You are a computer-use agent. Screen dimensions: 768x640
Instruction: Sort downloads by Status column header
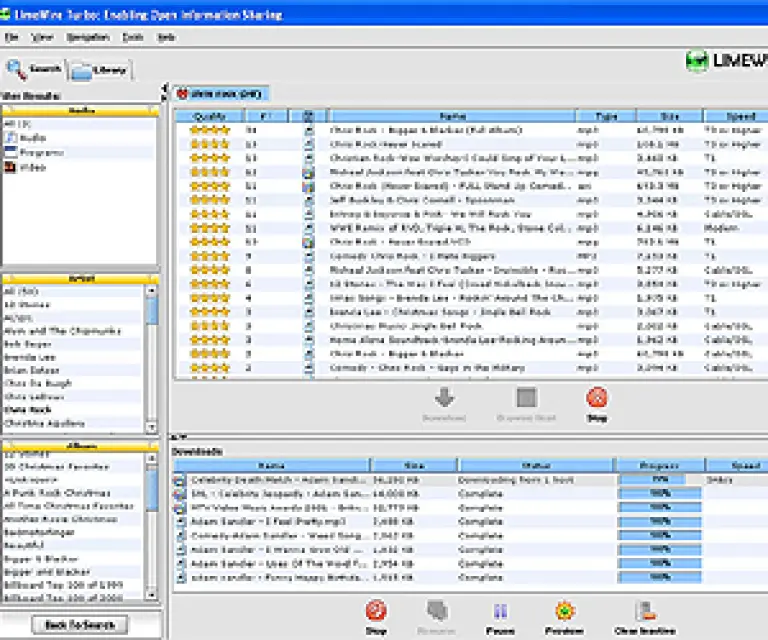535,465
